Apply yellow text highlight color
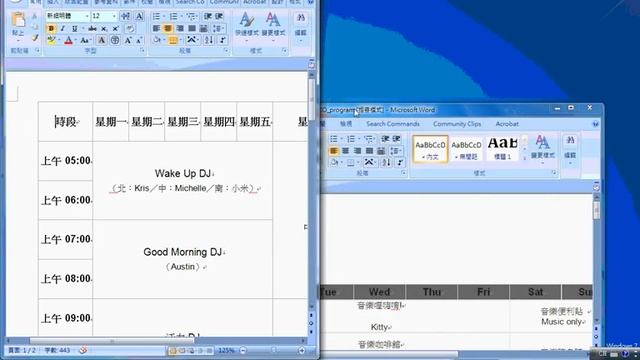The width and height of the screenshot is (640, 360). tap(51, 40)
